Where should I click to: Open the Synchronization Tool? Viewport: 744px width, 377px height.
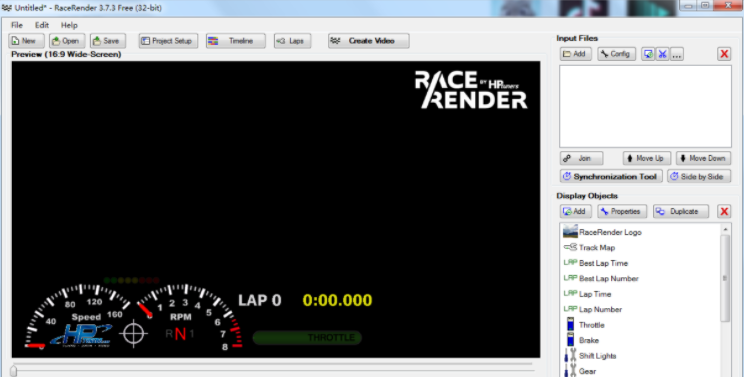(611, 176)
